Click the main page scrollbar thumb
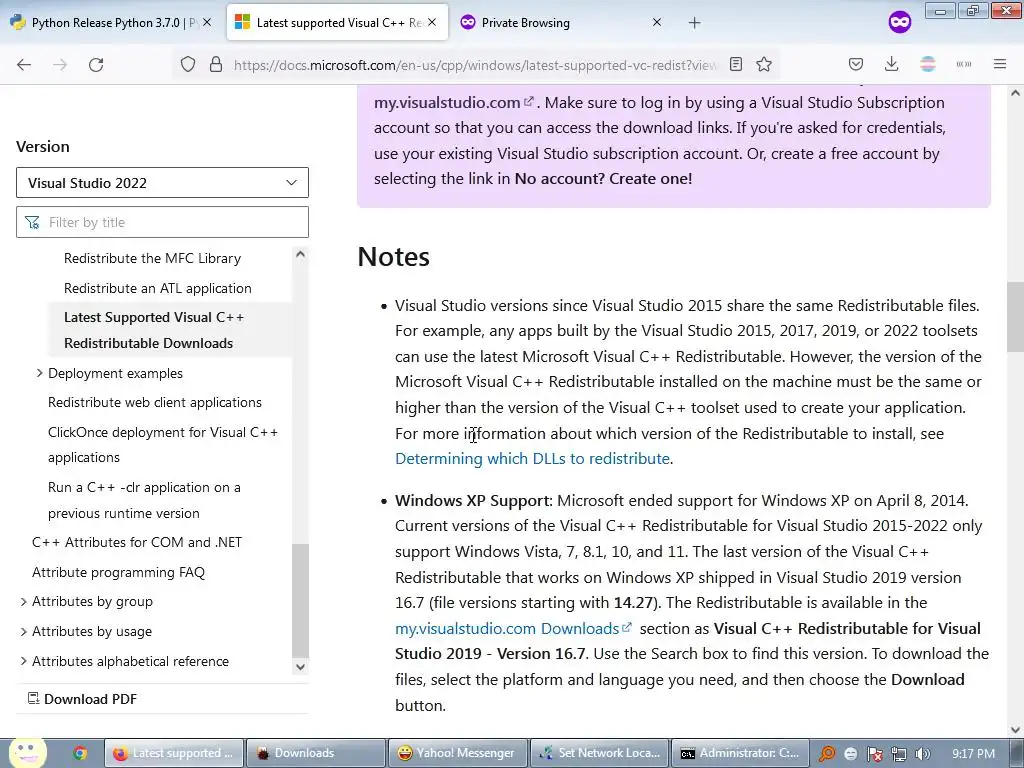1024x768 pixels. click(x=1016, y=317)
